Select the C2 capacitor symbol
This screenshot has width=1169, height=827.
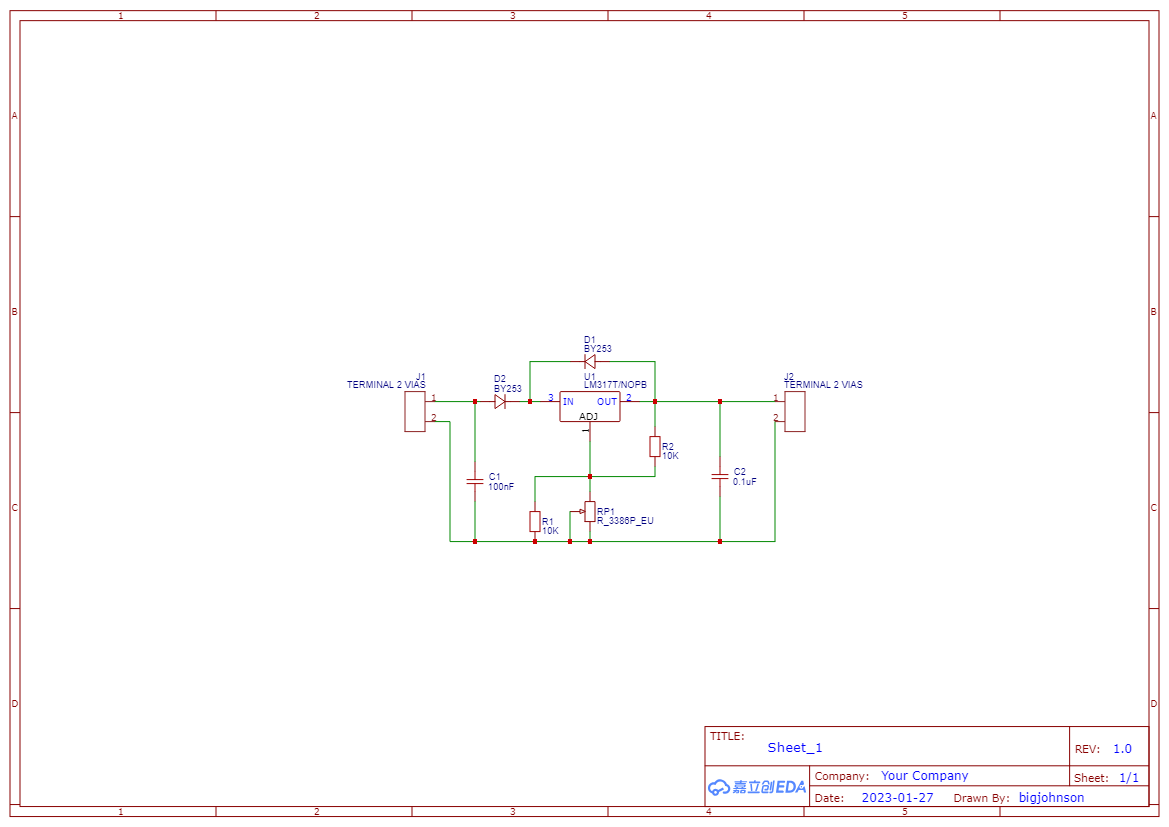[x=719, y=476]
